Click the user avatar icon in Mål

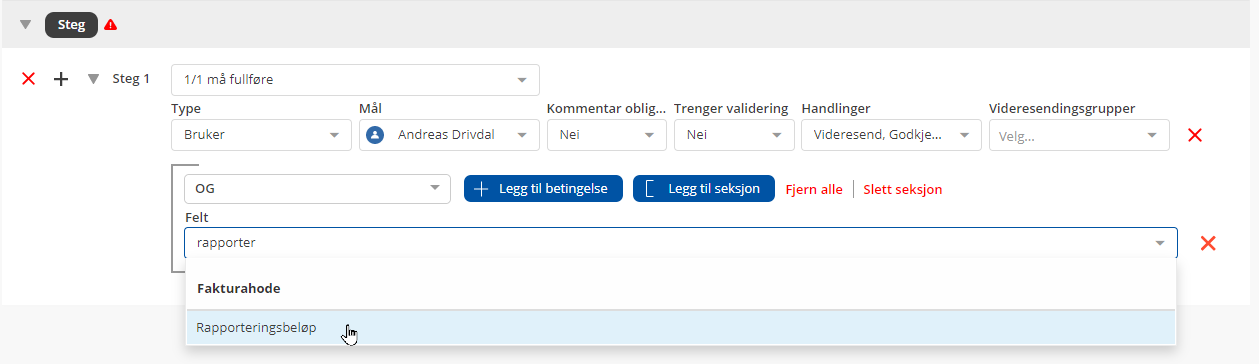[375, 135]
